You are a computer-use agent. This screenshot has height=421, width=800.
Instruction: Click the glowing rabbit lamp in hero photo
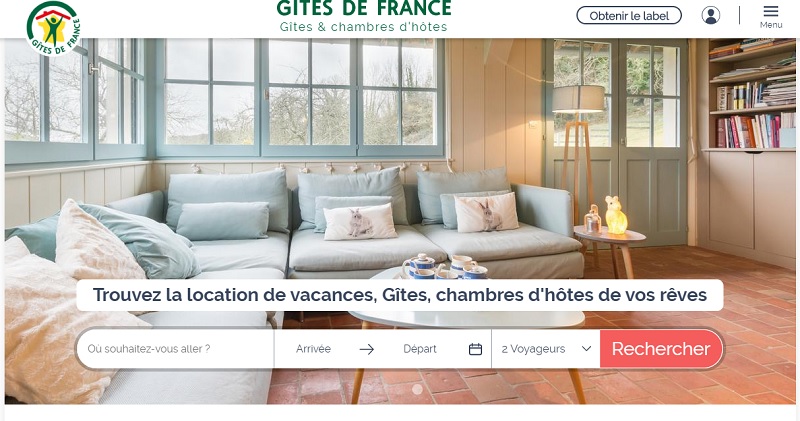click(x=616, y=215)
